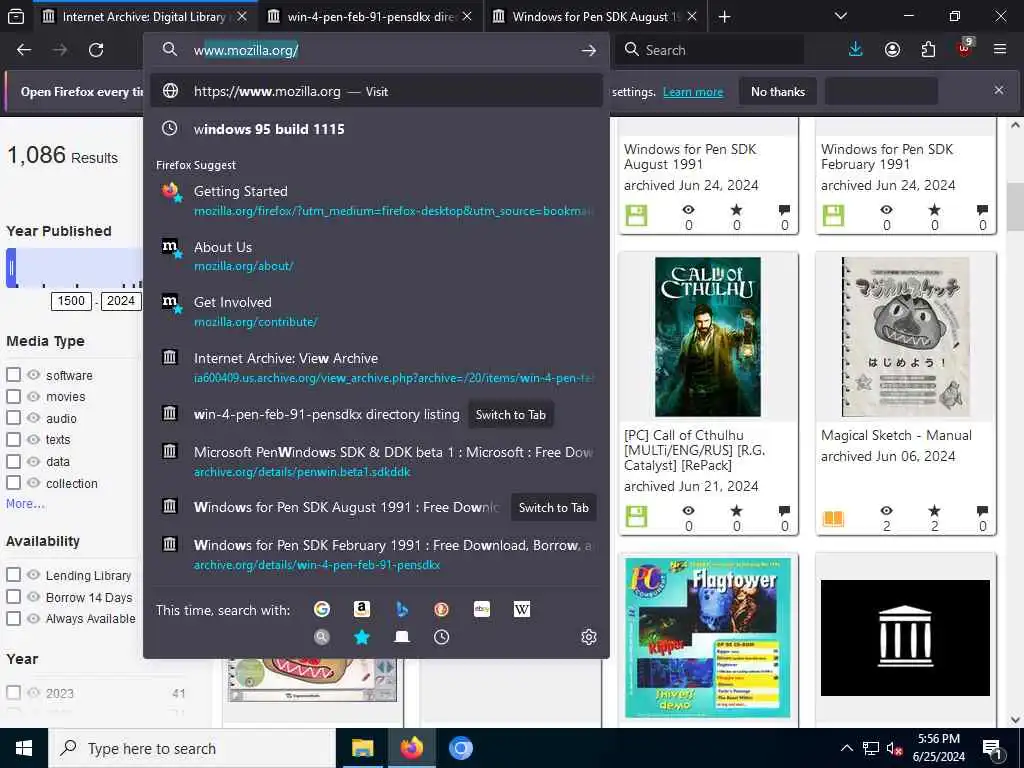
Task: Click the go arrow in address bar
Action: (x=588, y=50)
